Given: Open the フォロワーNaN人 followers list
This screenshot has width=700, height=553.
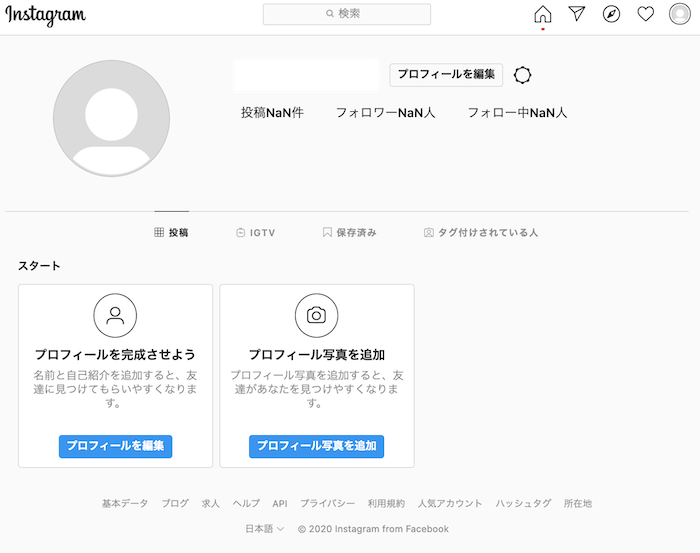Looking at the screenshot, I should [385, 112].
